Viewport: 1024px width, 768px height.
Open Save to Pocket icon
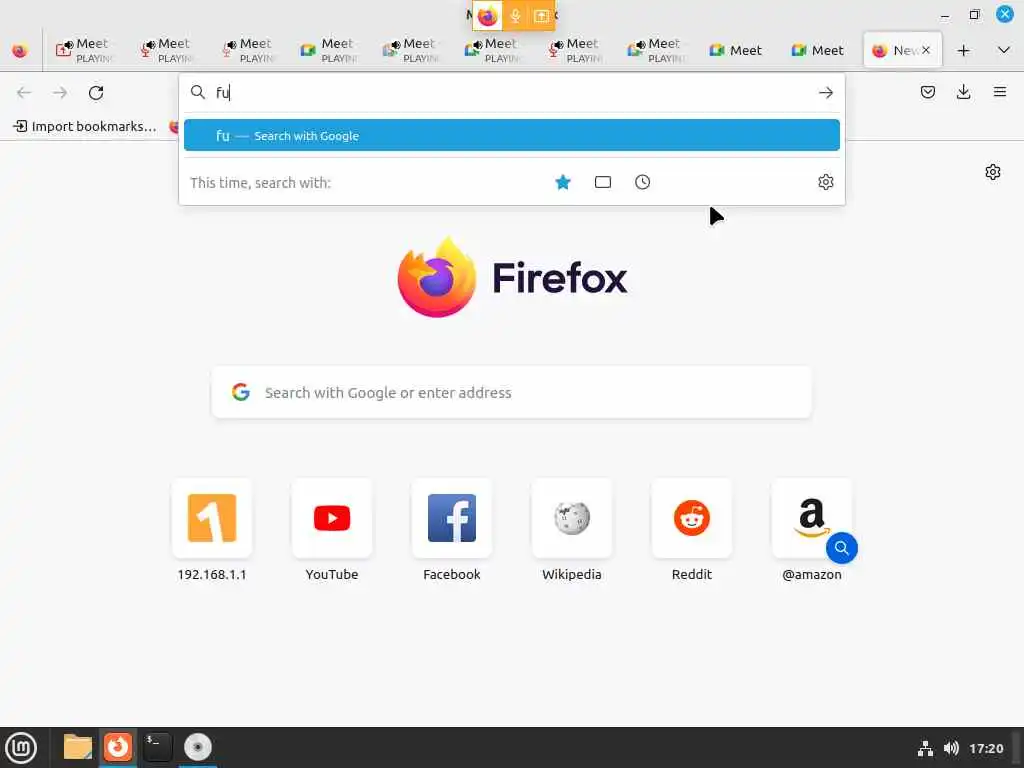click(x=927, y=92)
